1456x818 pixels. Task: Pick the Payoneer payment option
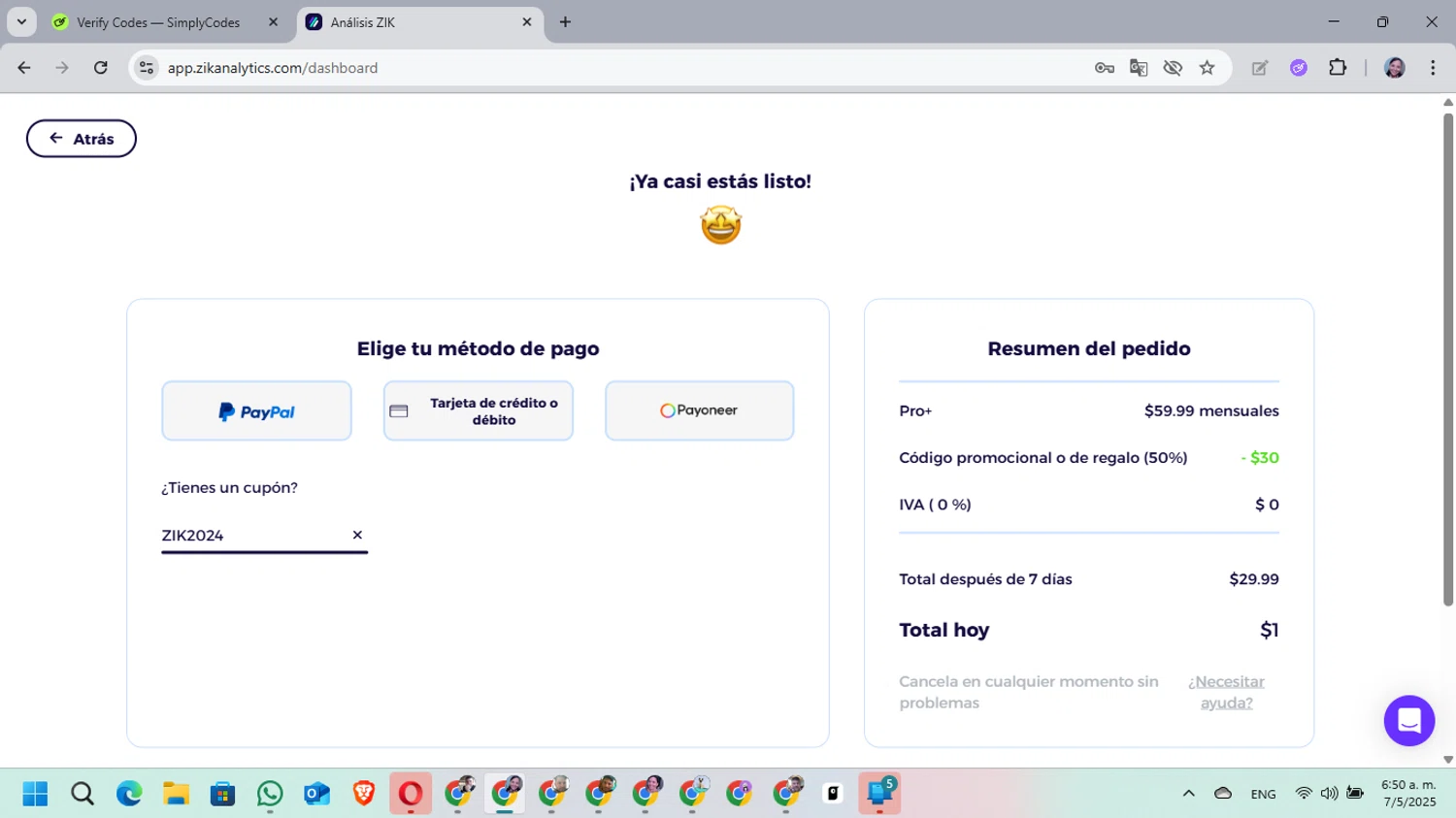pyautogui.click(x=700, y=411)
